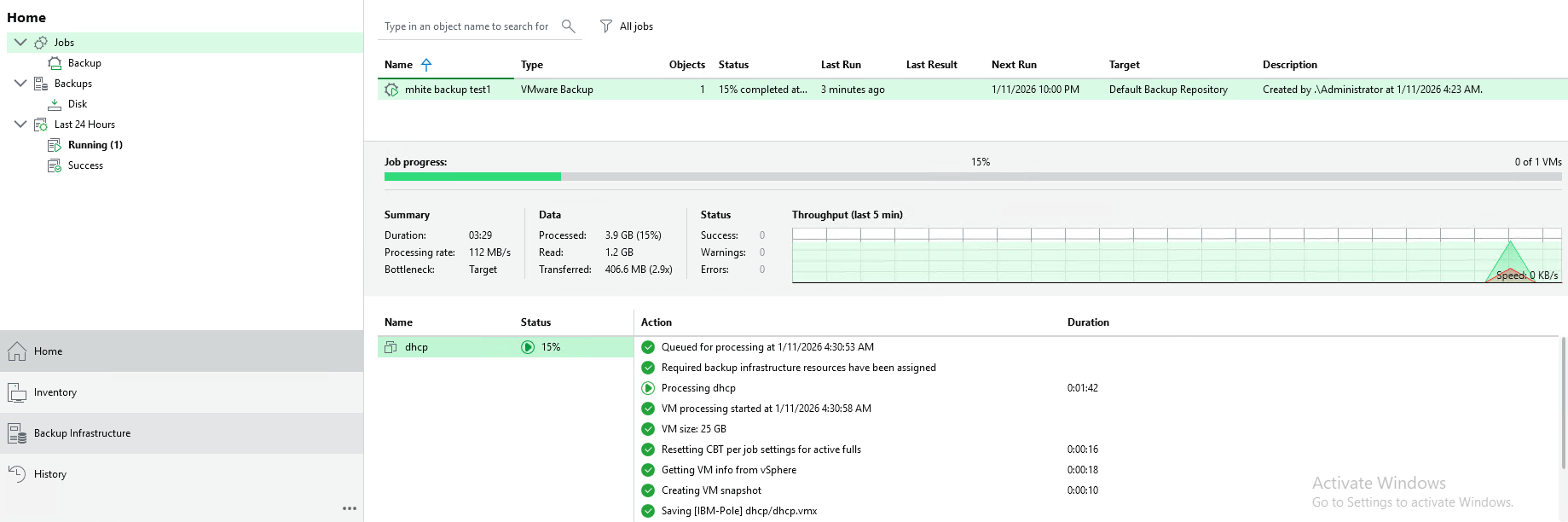Collapse the Backups tree node
This screenshot has width=1568, height=522.
[20, 83]
